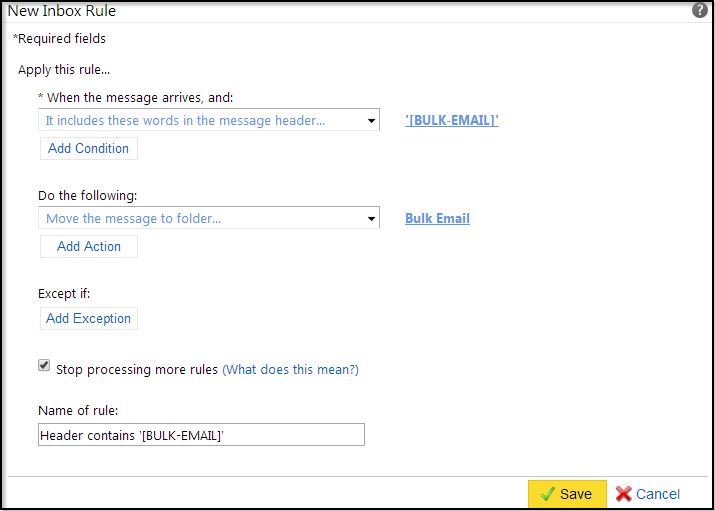Click the green checkmark icon on Save
This screenshot has width=715, height=511.
click(547, 494)
